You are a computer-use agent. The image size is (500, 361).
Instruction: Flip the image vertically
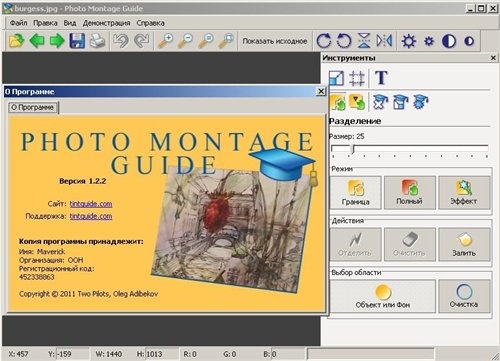coord(364,41)
